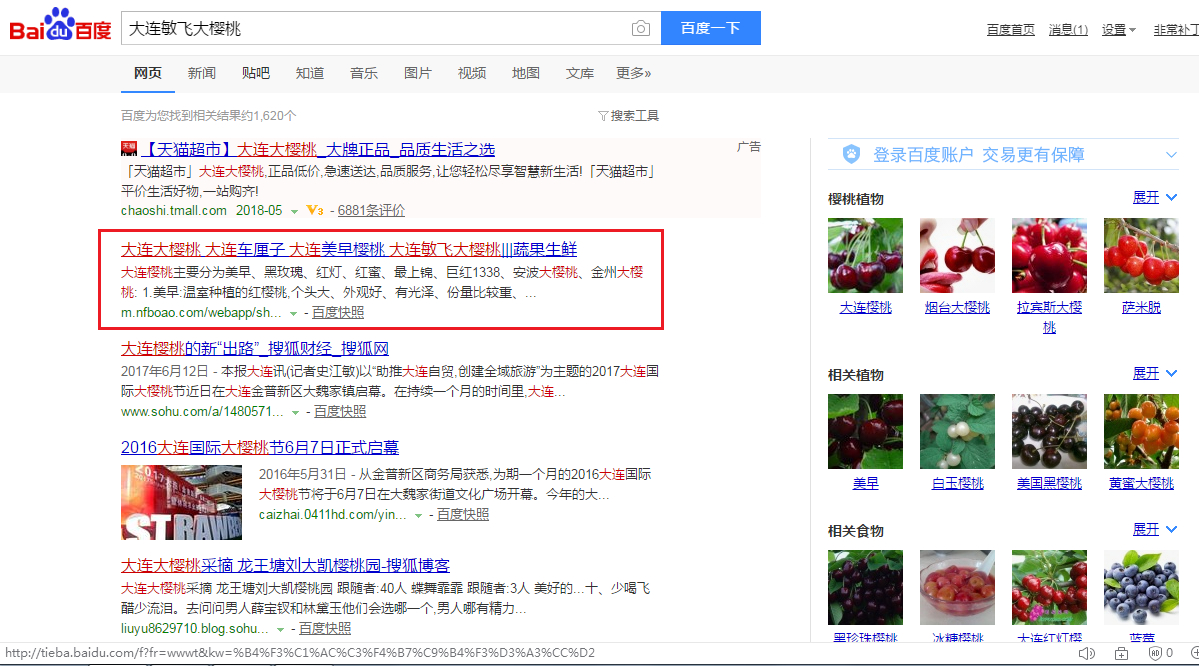Expand m.nfboao.com result dropdown arrow

point(293,314)
